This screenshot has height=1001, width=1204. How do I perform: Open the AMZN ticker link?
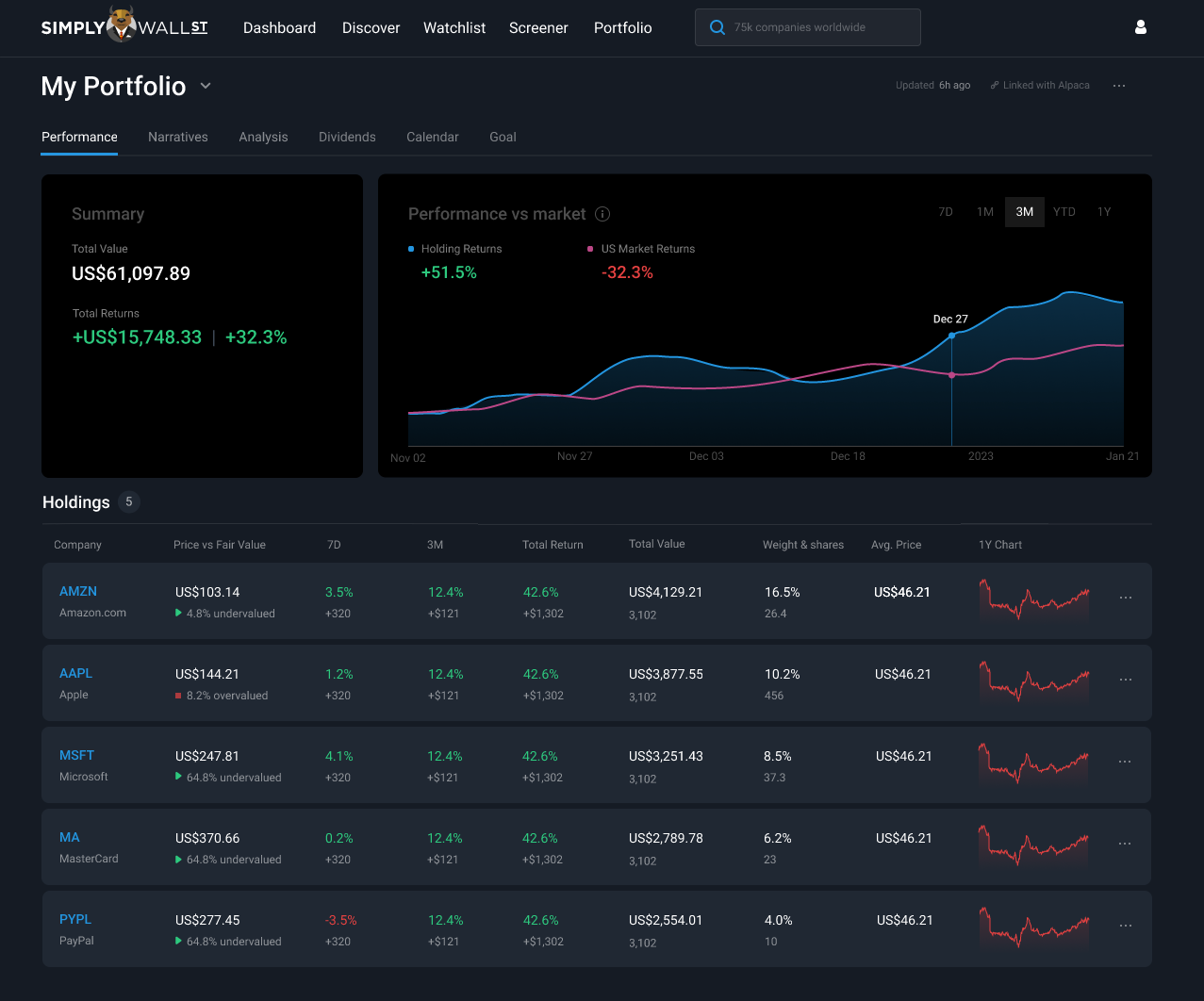(78, 591)
